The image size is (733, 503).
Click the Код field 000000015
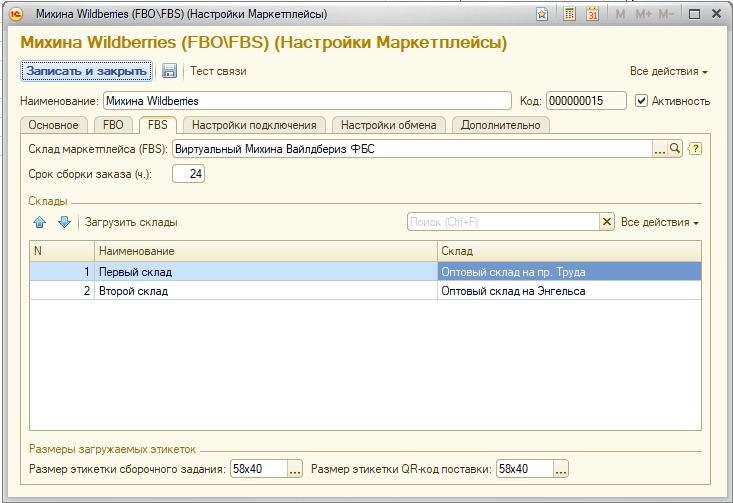(586, 101)
